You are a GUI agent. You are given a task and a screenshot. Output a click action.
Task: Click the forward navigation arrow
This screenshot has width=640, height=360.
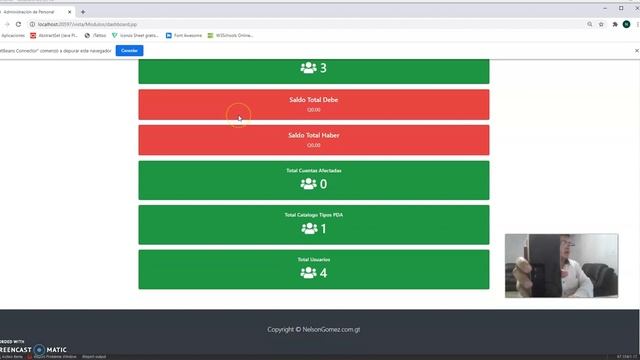tap(7, 24)
